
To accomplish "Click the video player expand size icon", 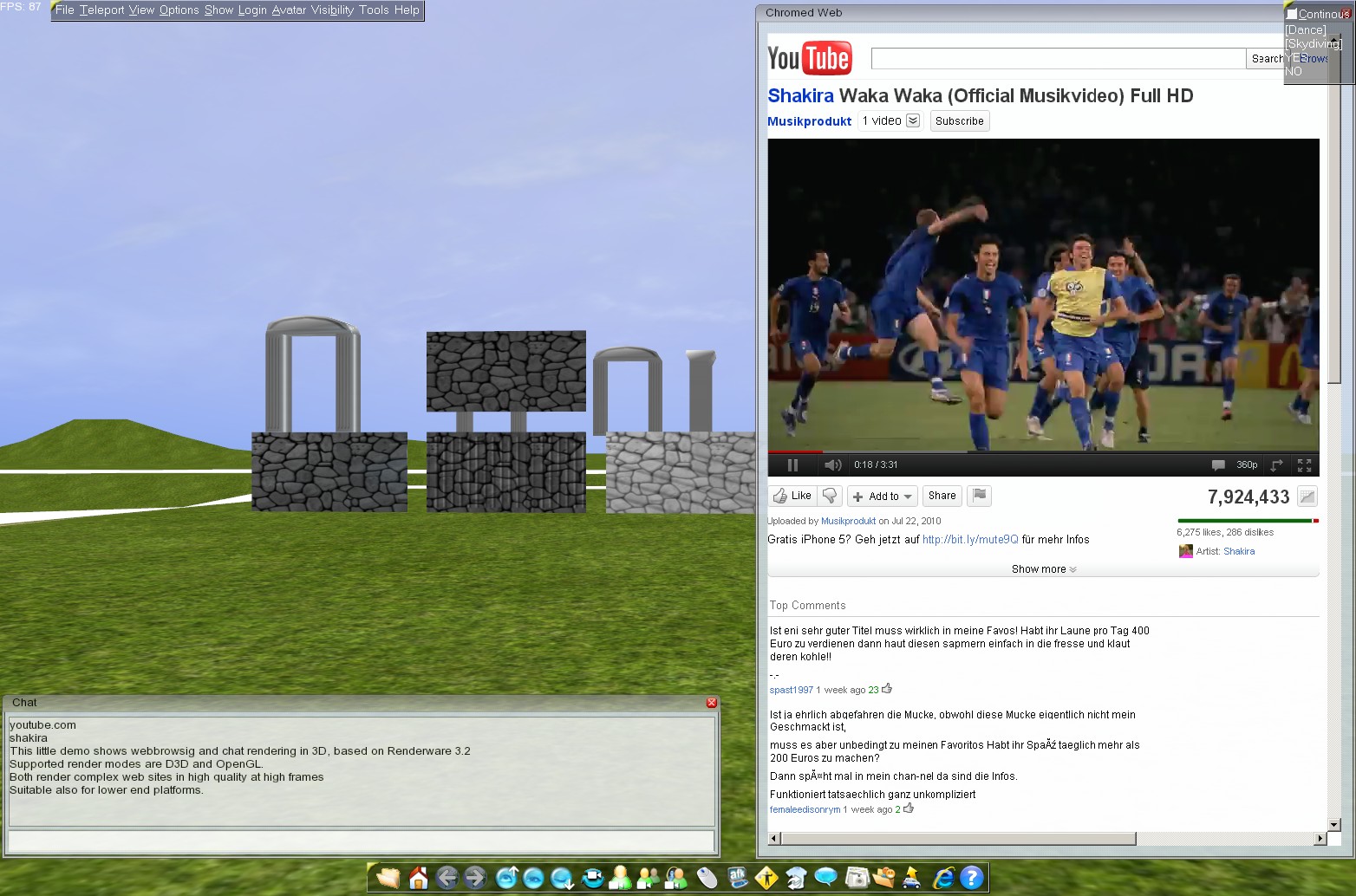I will coord(1276,465).
